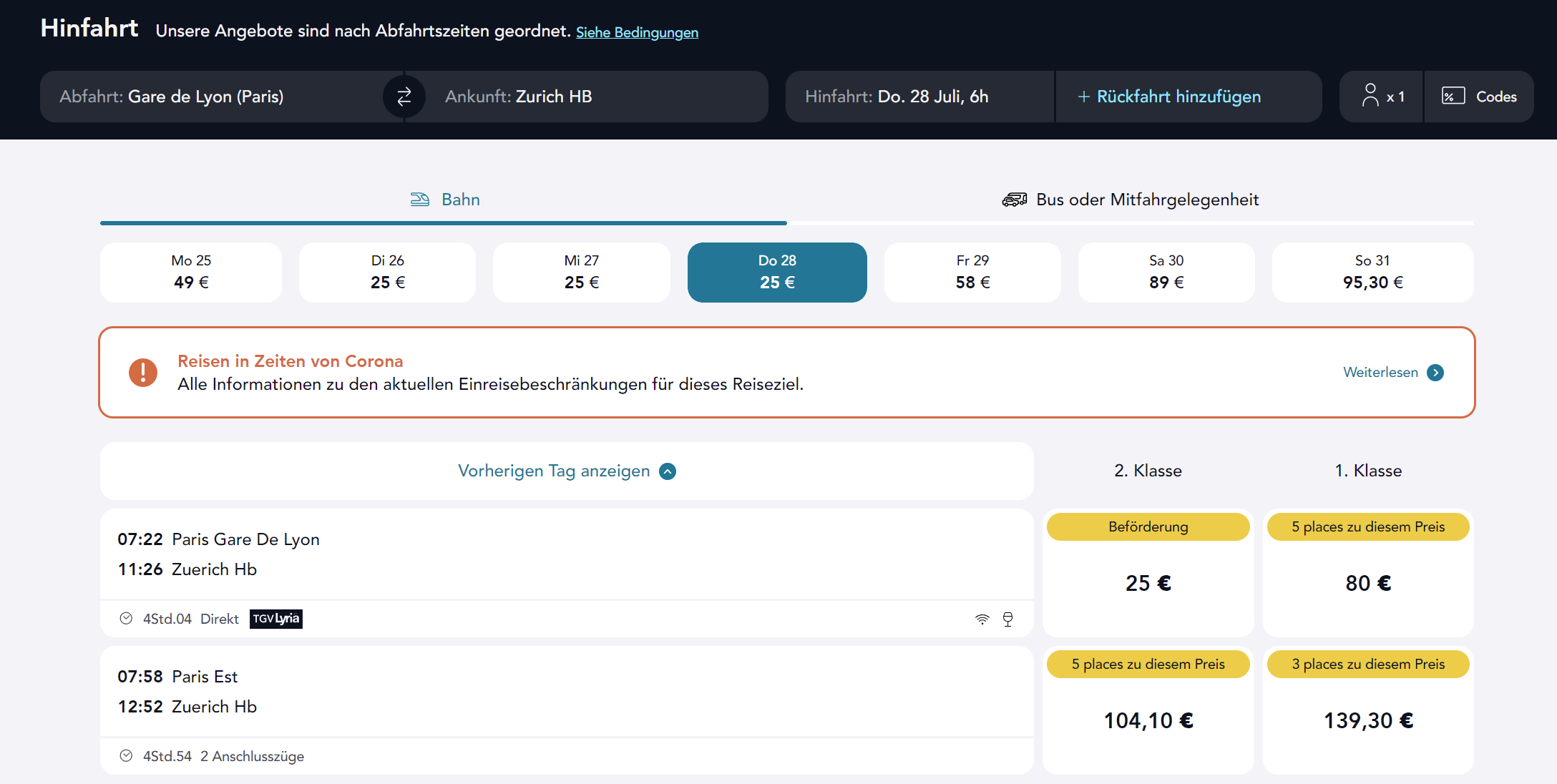Click the passenger count person icon
This screenshot has width=1557, height=784.
tap(1370, 95)
